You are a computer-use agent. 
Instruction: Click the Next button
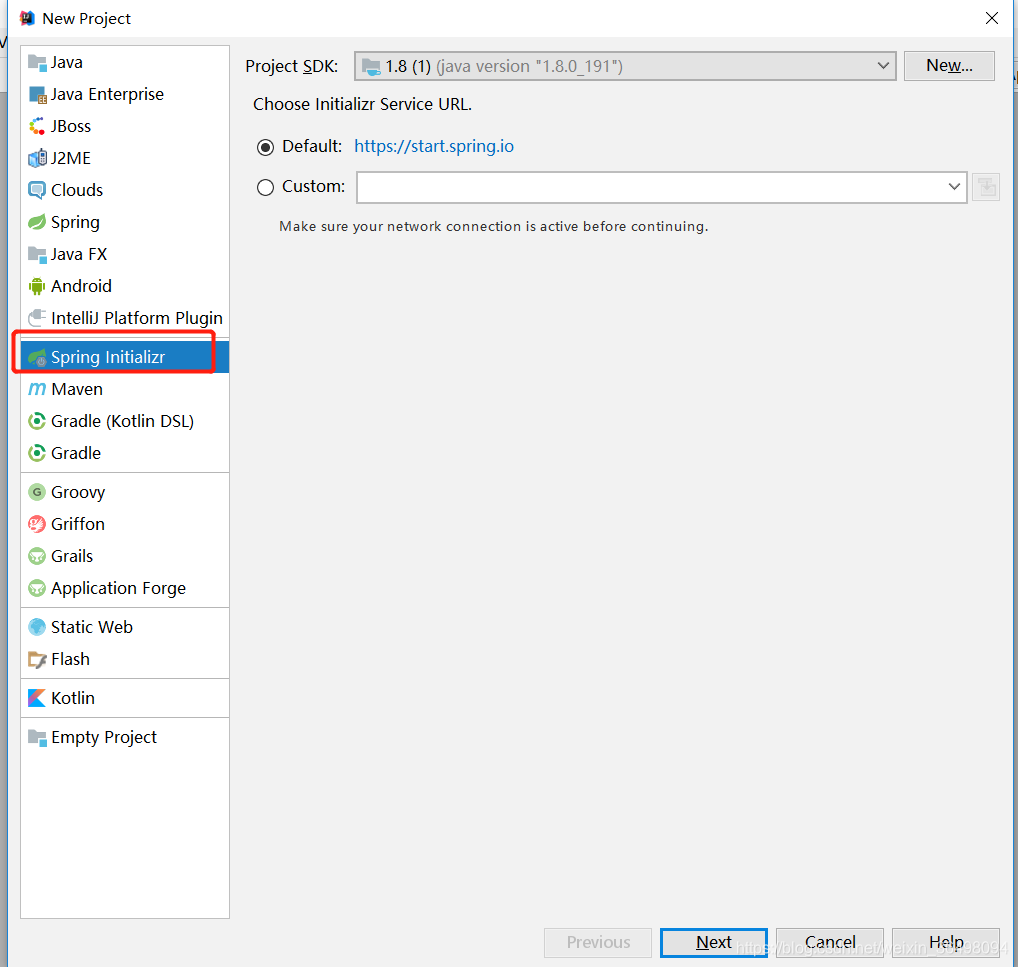pos(714,942)
